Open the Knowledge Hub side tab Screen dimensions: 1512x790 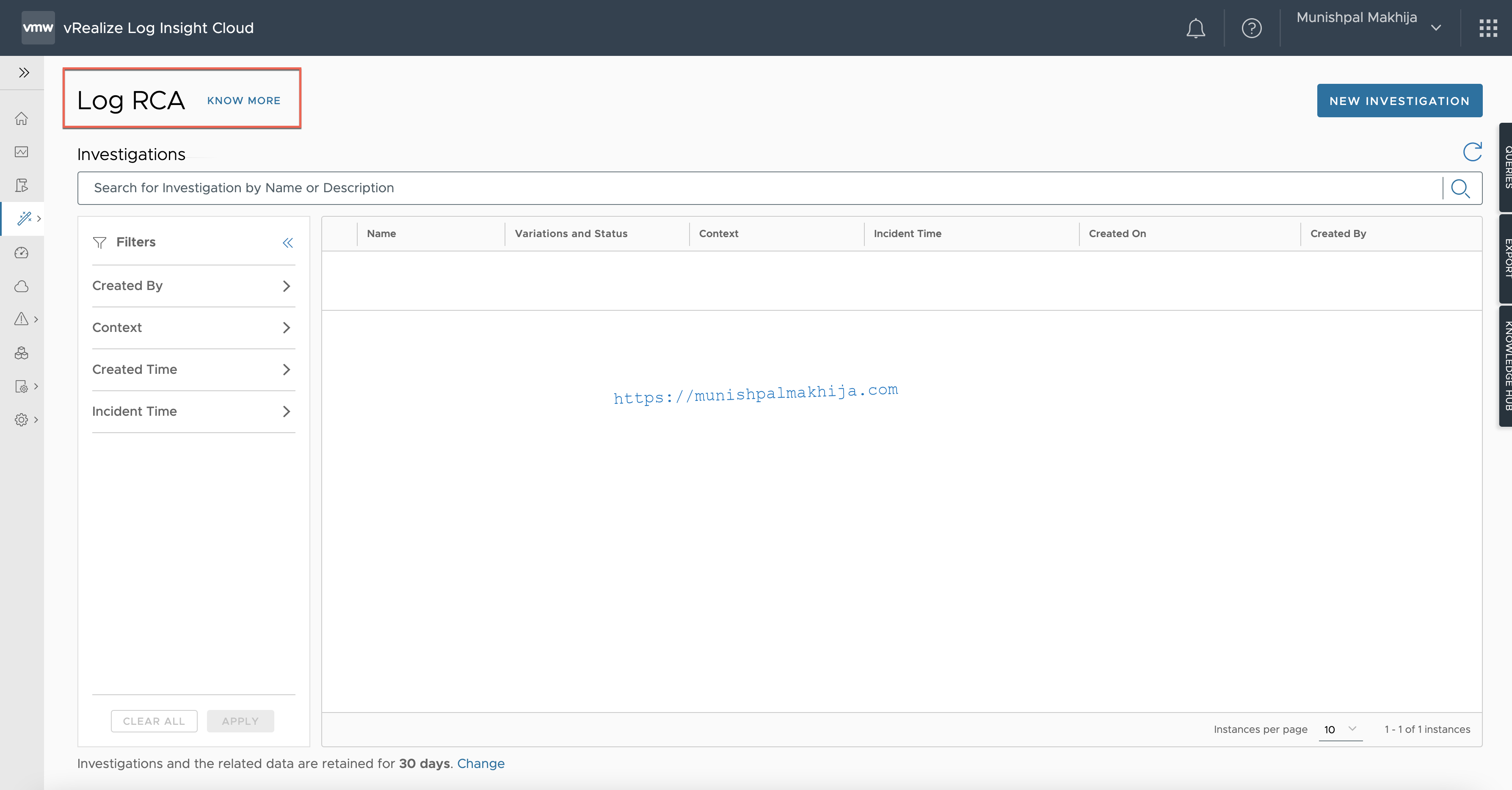click(1506, 366)
